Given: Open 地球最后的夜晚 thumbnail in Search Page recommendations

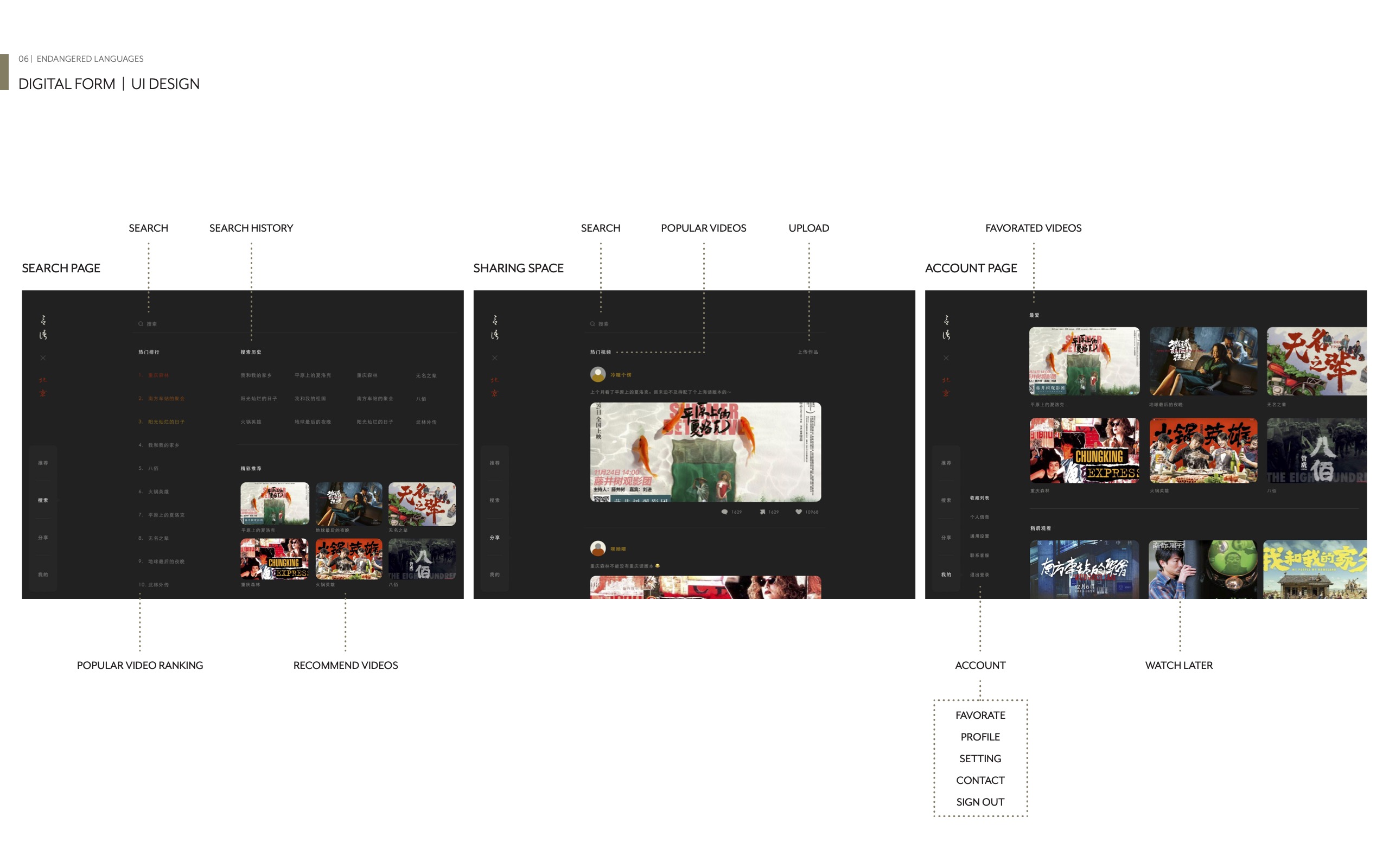Looking at the screenshot, I should (349, 503).
